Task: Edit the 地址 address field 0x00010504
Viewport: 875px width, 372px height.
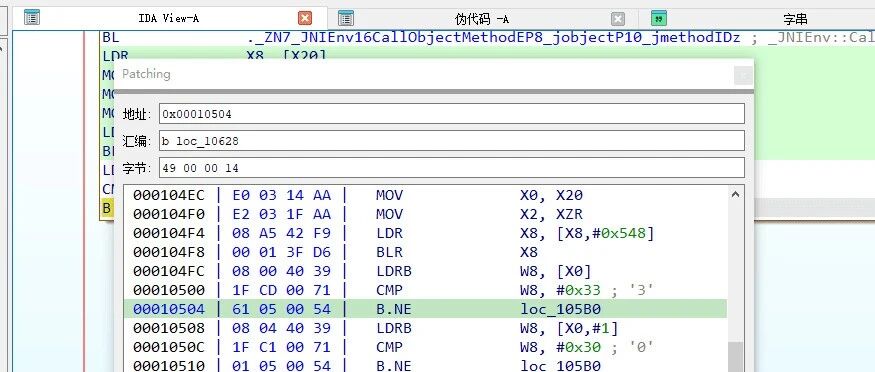Action: pos(451,114)
